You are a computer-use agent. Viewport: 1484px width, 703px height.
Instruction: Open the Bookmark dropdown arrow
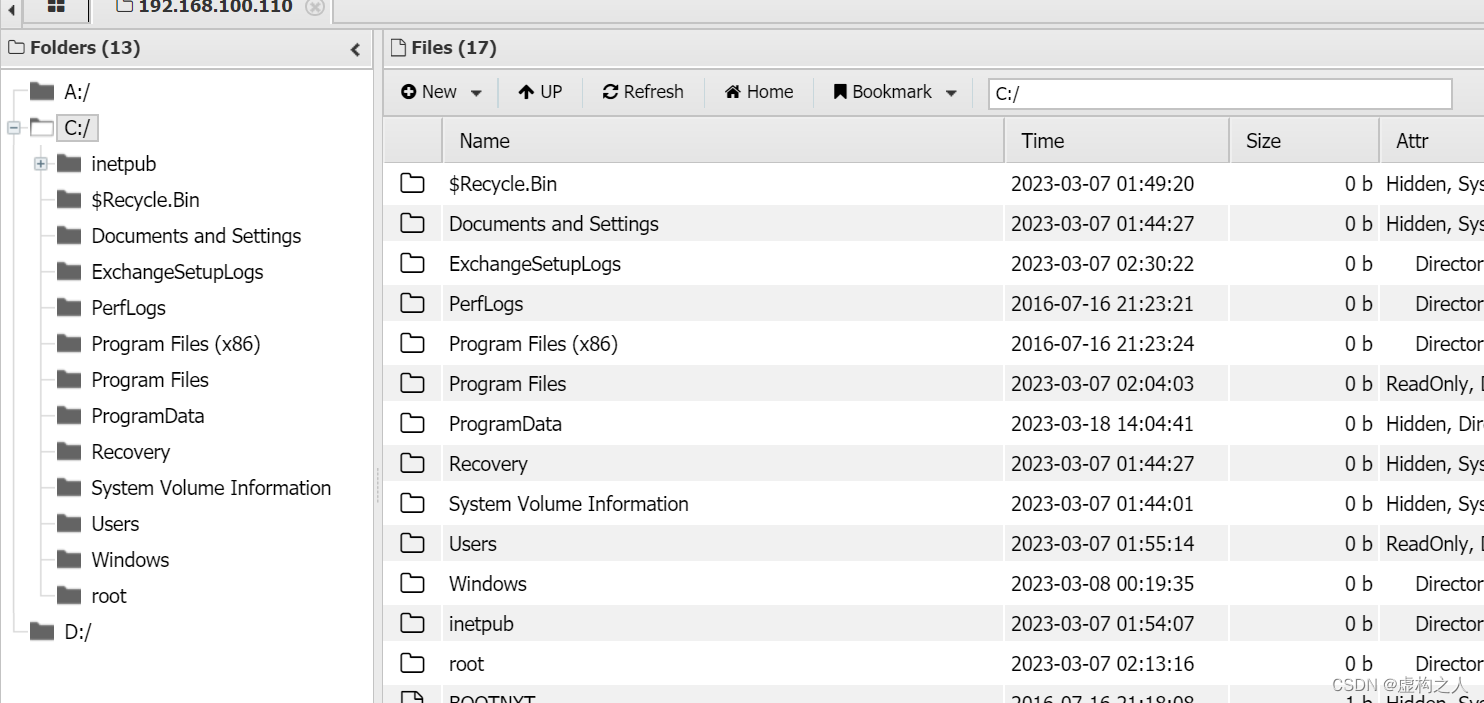tap(951, 93)
